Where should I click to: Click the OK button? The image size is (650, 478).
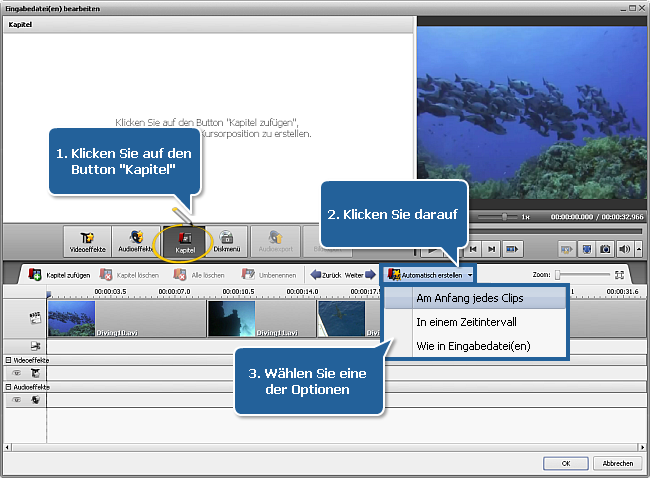click(x=566, y=463)
